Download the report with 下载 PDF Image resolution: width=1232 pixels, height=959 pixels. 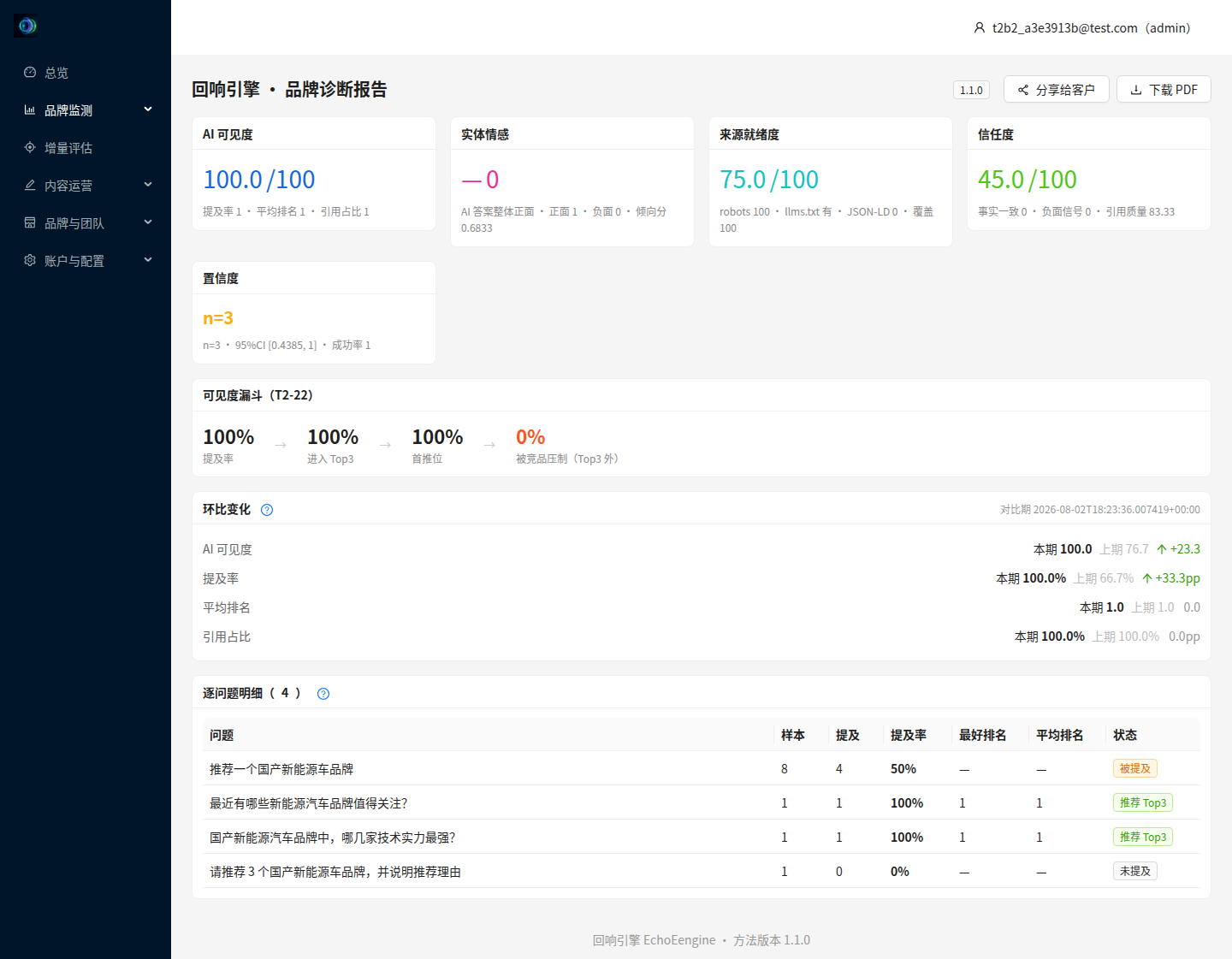click(1164, 90)
